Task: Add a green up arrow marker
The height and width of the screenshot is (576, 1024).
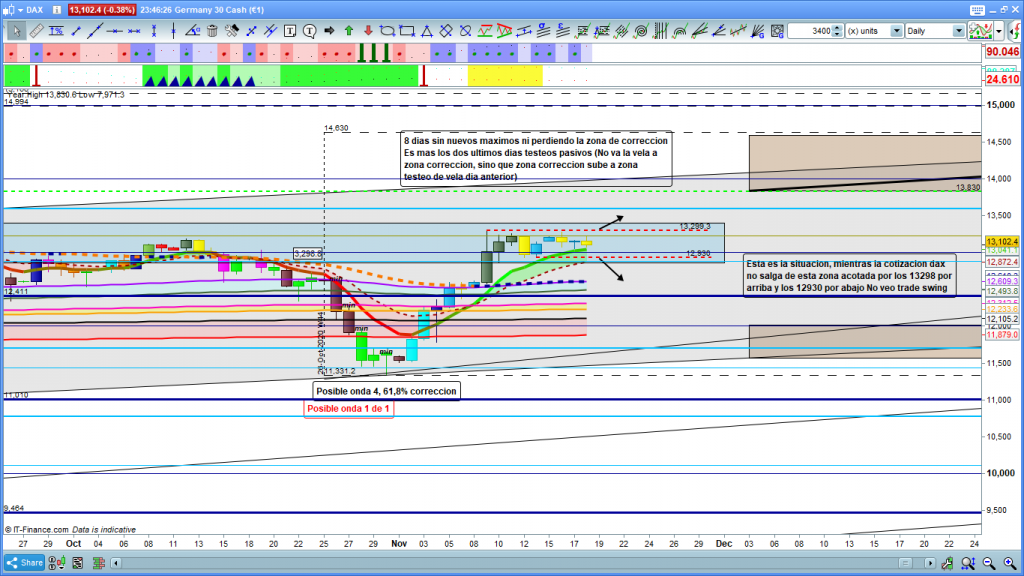Action: coord(349,31)
